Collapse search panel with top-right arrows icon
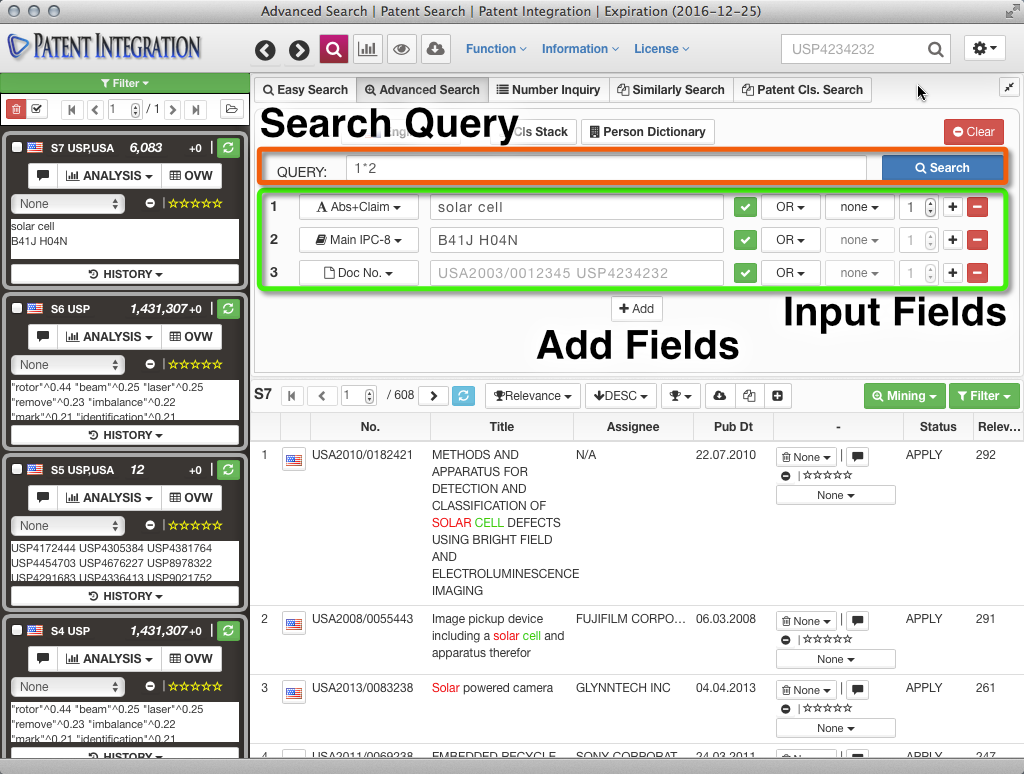 coord(1009,87)
